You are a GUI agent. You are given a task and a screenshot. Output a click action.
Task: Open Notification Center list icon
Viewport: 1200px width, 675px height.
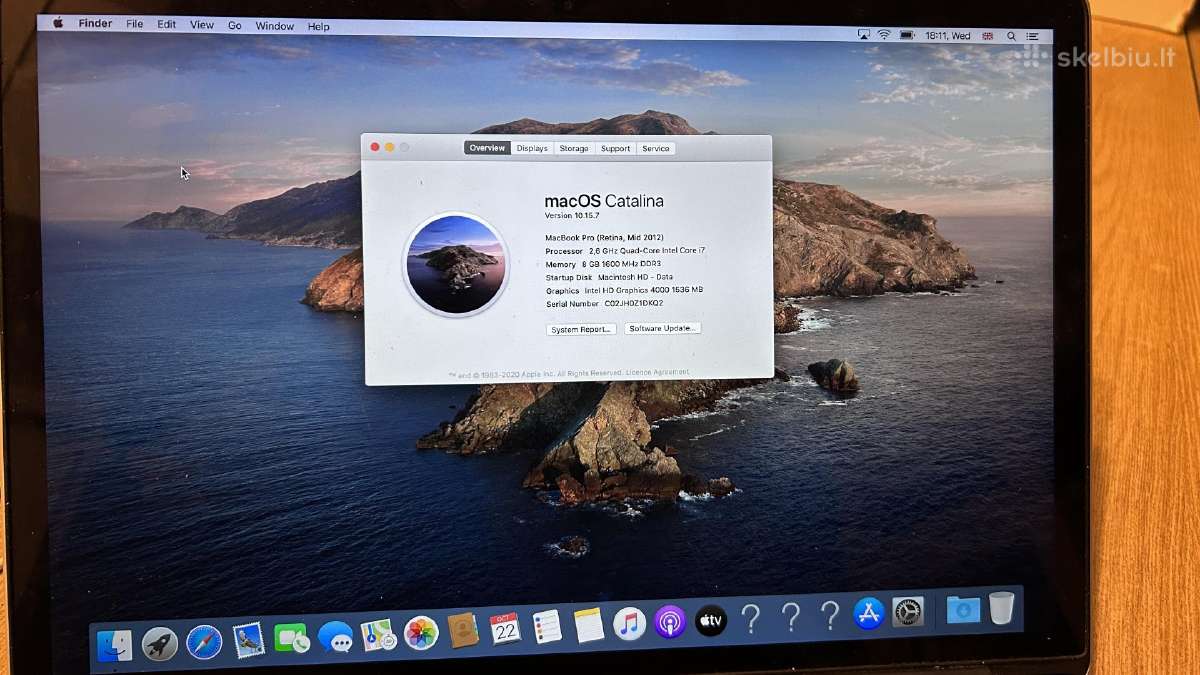click(1031, 36)
